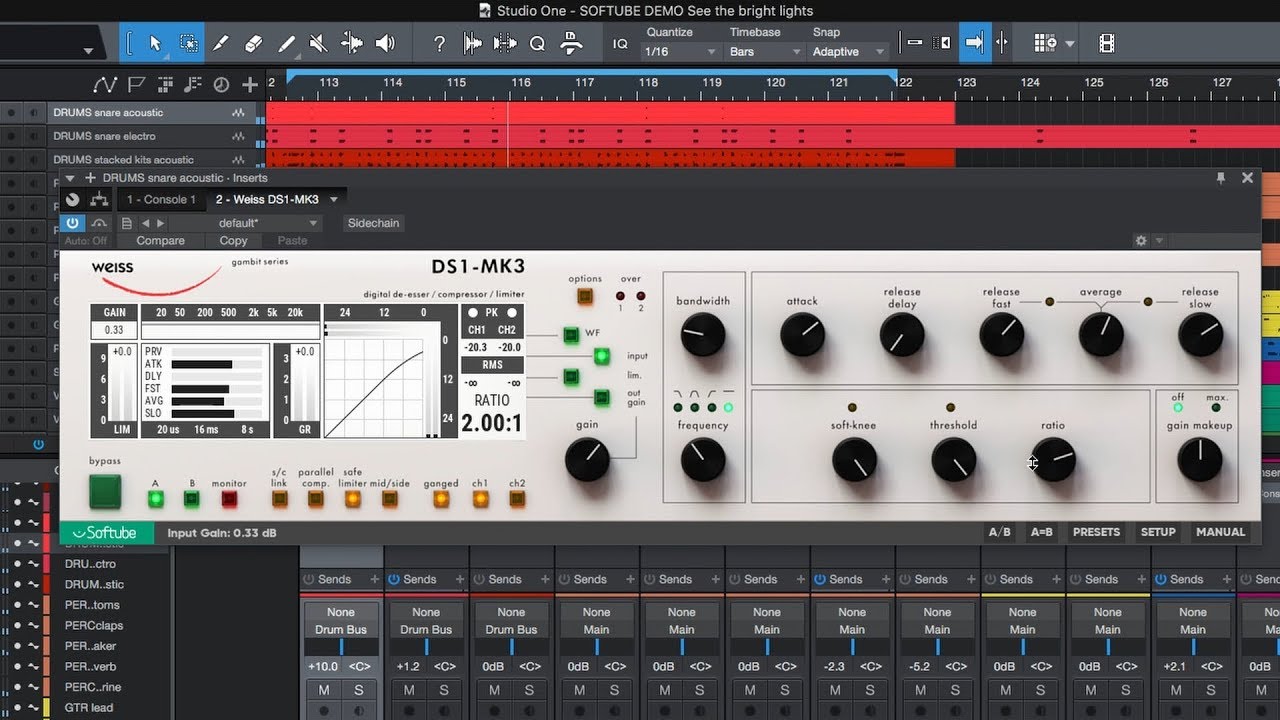The image size is (1280, 720).
Task: Collapse the Inserts window header triangle
Action: pyautogui.click(x=72, y=178)
